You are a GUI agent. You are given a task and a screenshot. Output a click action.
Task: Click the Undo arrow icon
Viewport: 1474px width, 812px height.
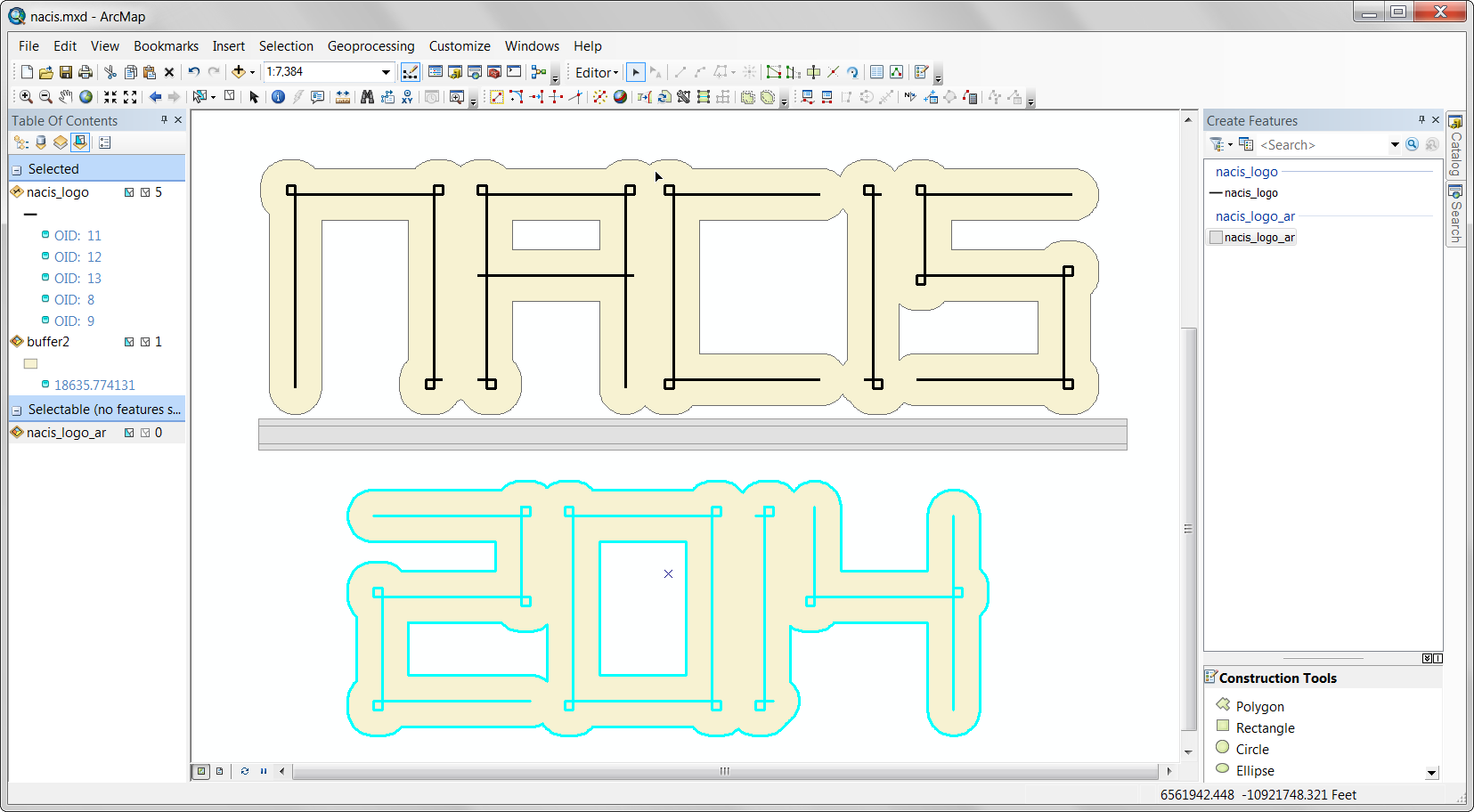tap(193, 72)
